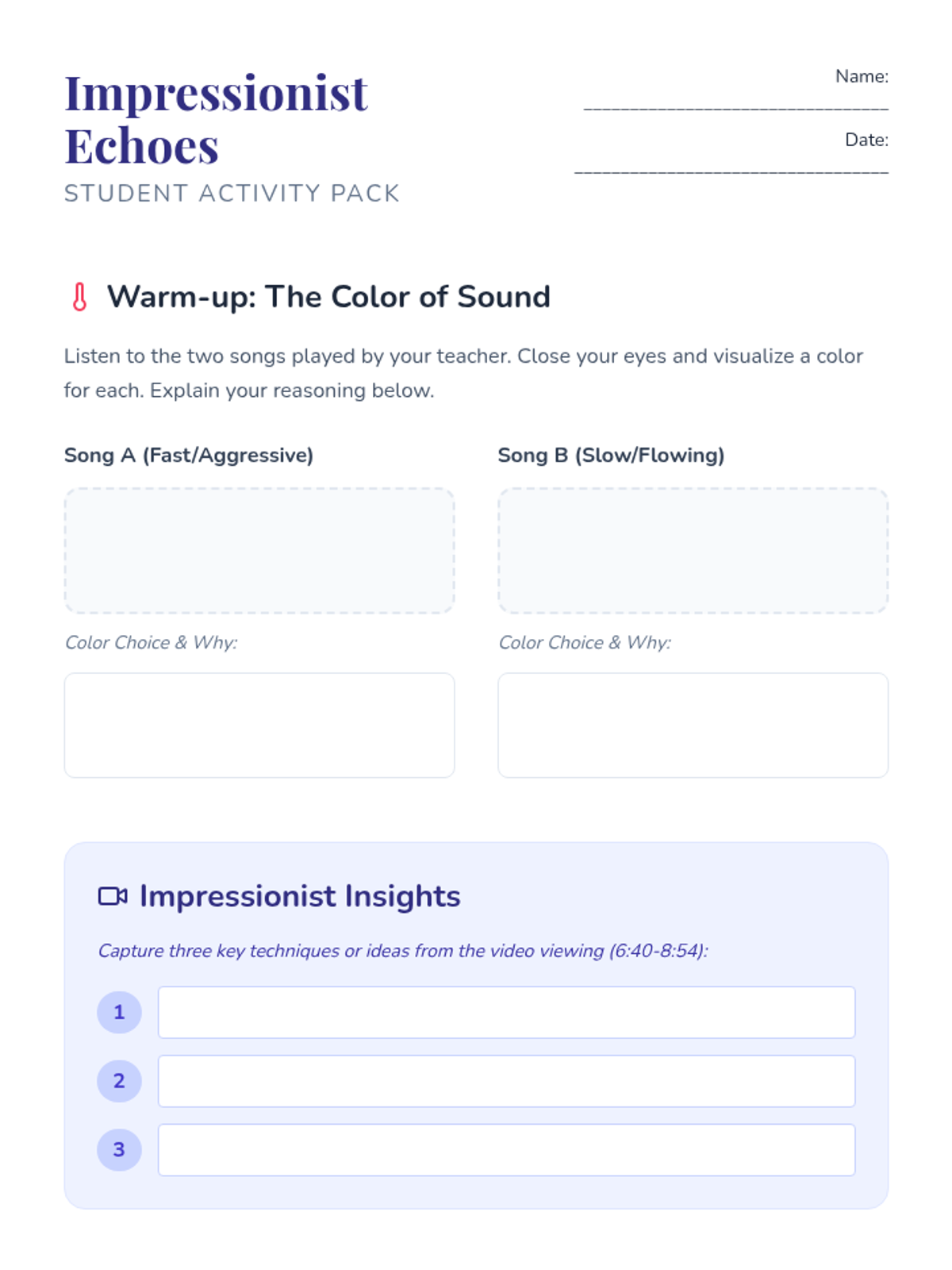Click the video camera icon
952x1270 pixels.
(113, 896)
